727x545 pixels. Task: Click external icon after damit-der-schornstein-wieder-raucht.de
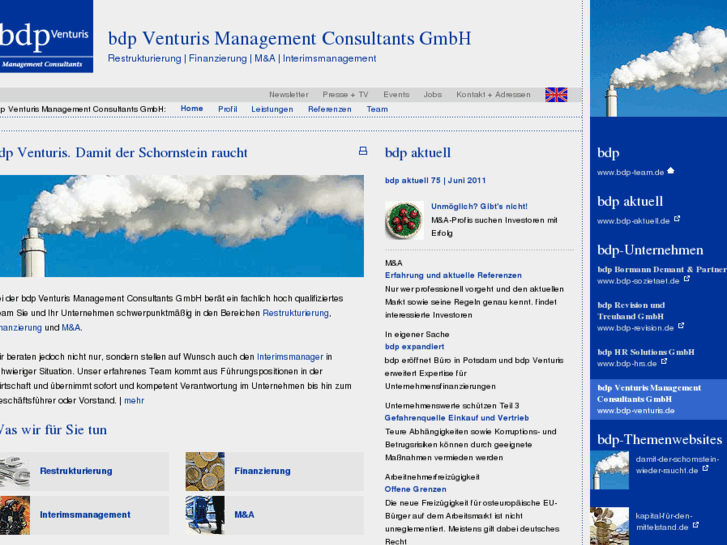coord(705,468)
